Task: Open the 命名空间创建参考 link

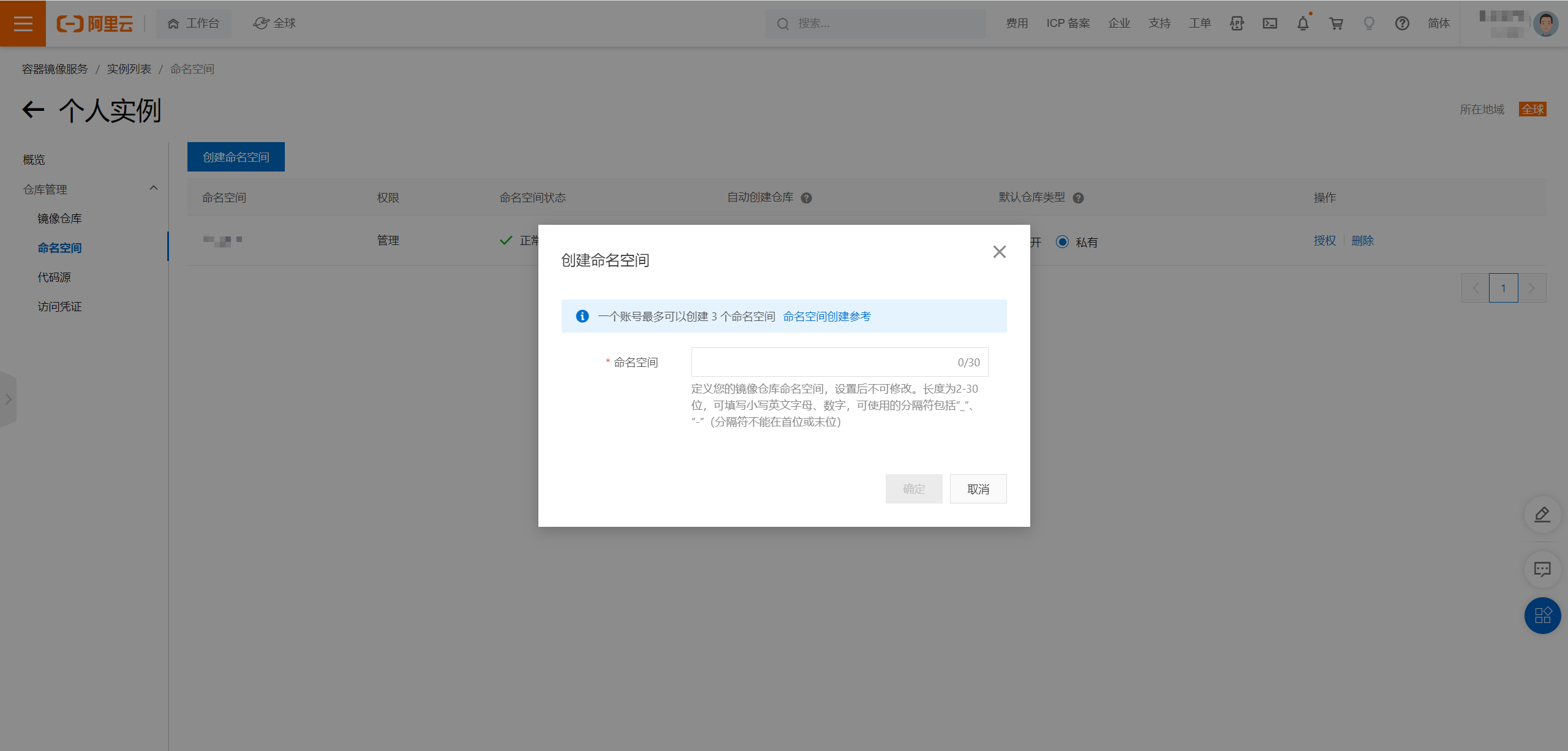Action: pyautogui.click(x=826, y=316)
